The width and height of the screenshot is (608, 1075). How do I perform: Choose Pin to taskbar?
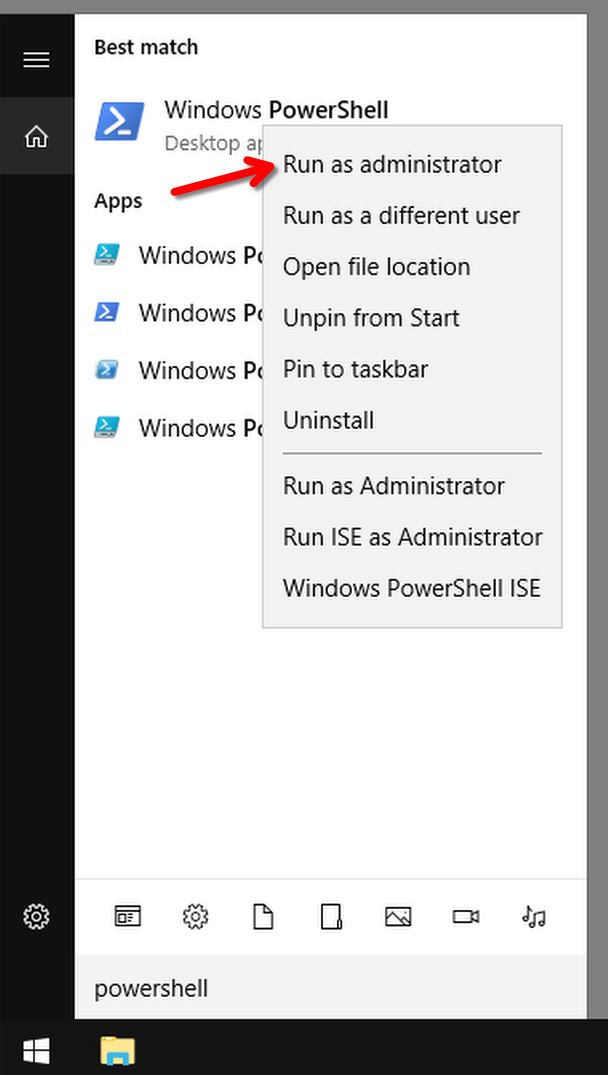pyautogui.click(x=355, y=369)
